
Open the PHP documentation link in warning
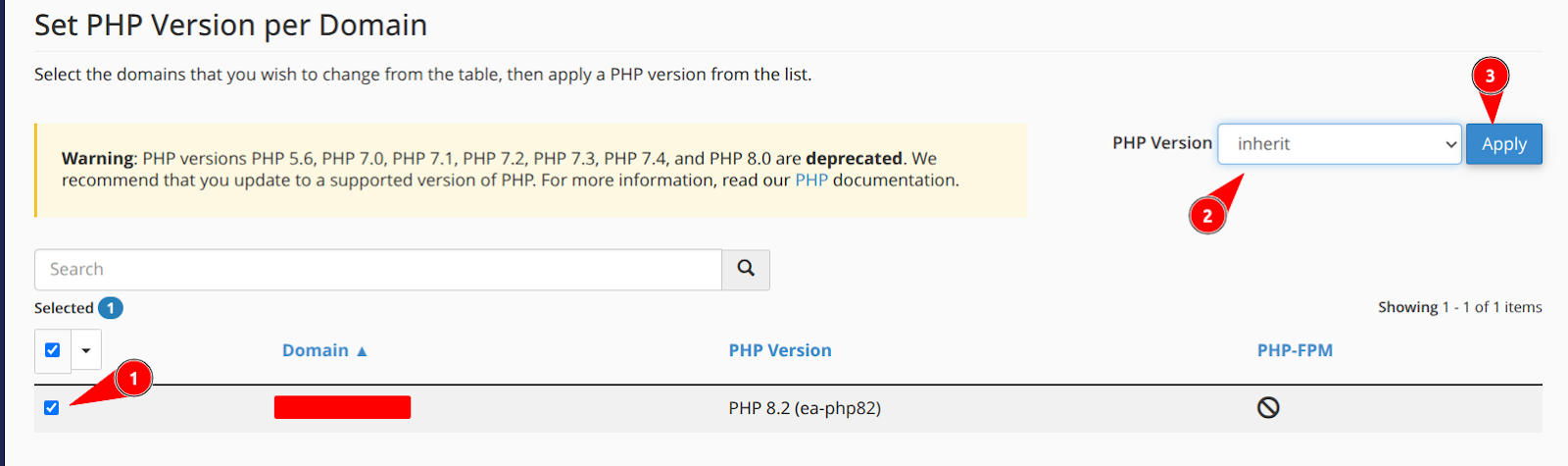point(810,181)
